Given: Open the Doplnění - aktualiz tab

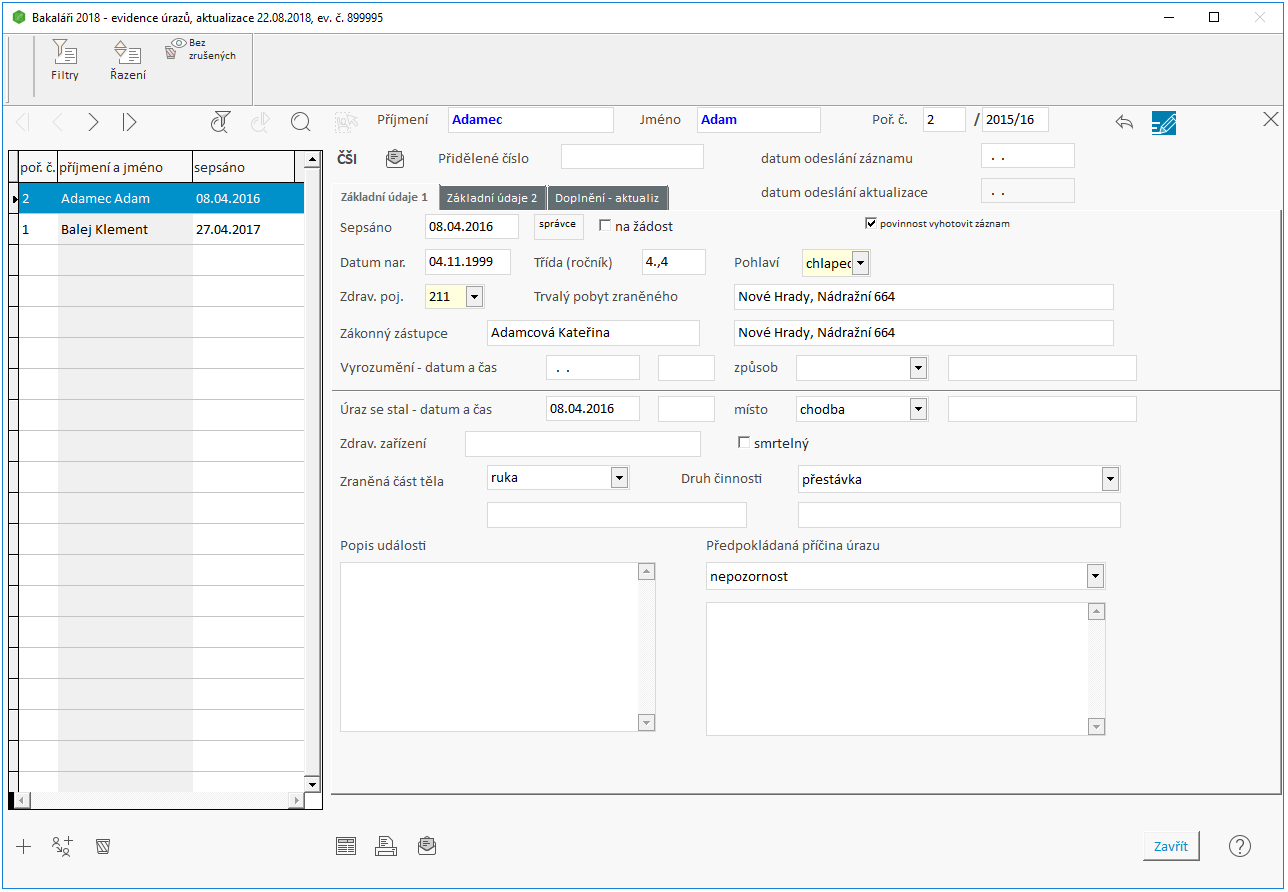Looking at the screenshot, I should coord(607,197).
